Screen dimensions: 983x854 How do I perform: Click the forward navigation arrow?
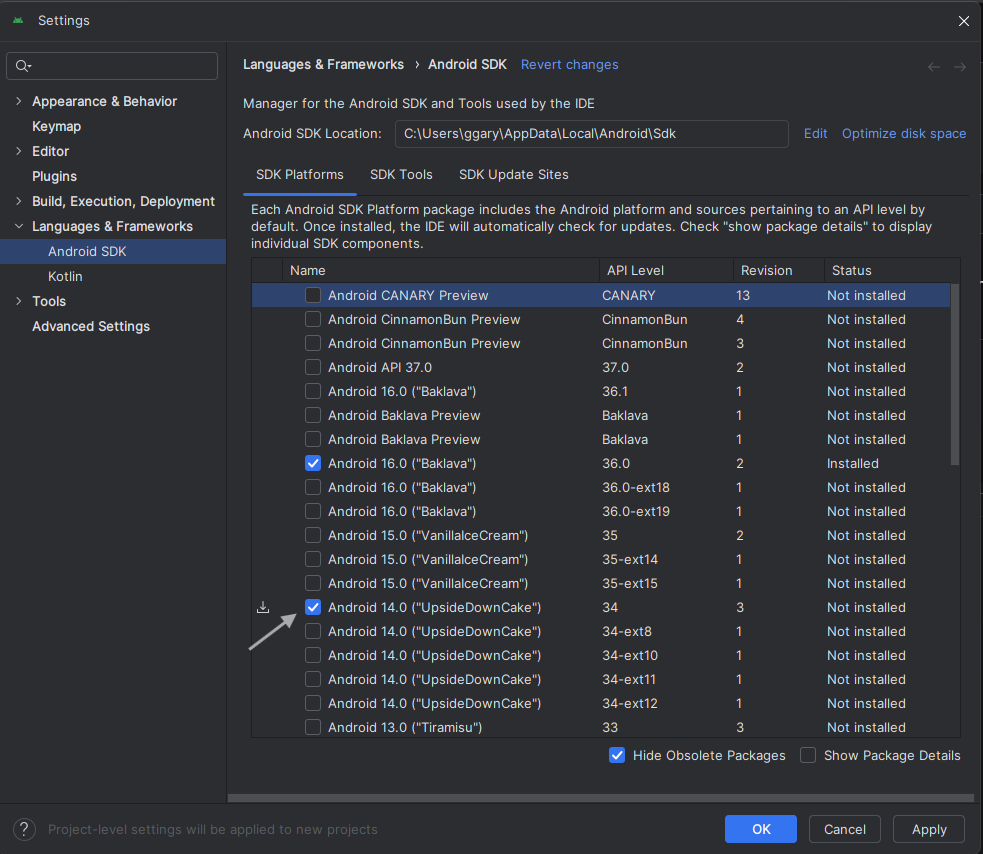click(960, 67)
